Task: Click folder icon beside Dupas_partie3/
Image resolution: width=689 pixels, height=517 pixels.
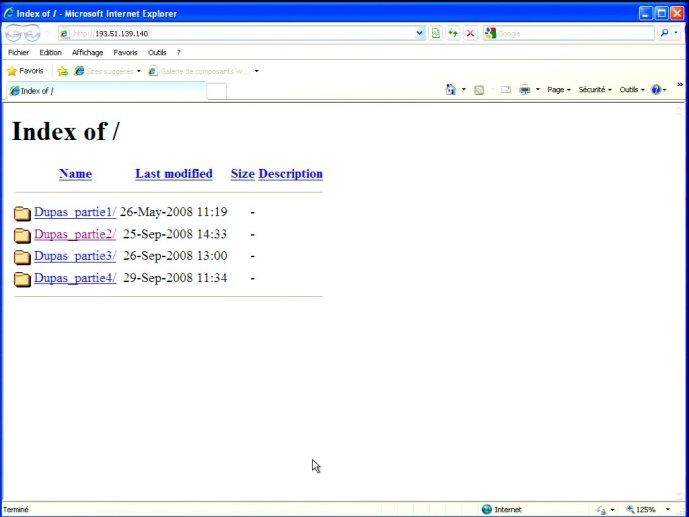Action: click(22, 257)
